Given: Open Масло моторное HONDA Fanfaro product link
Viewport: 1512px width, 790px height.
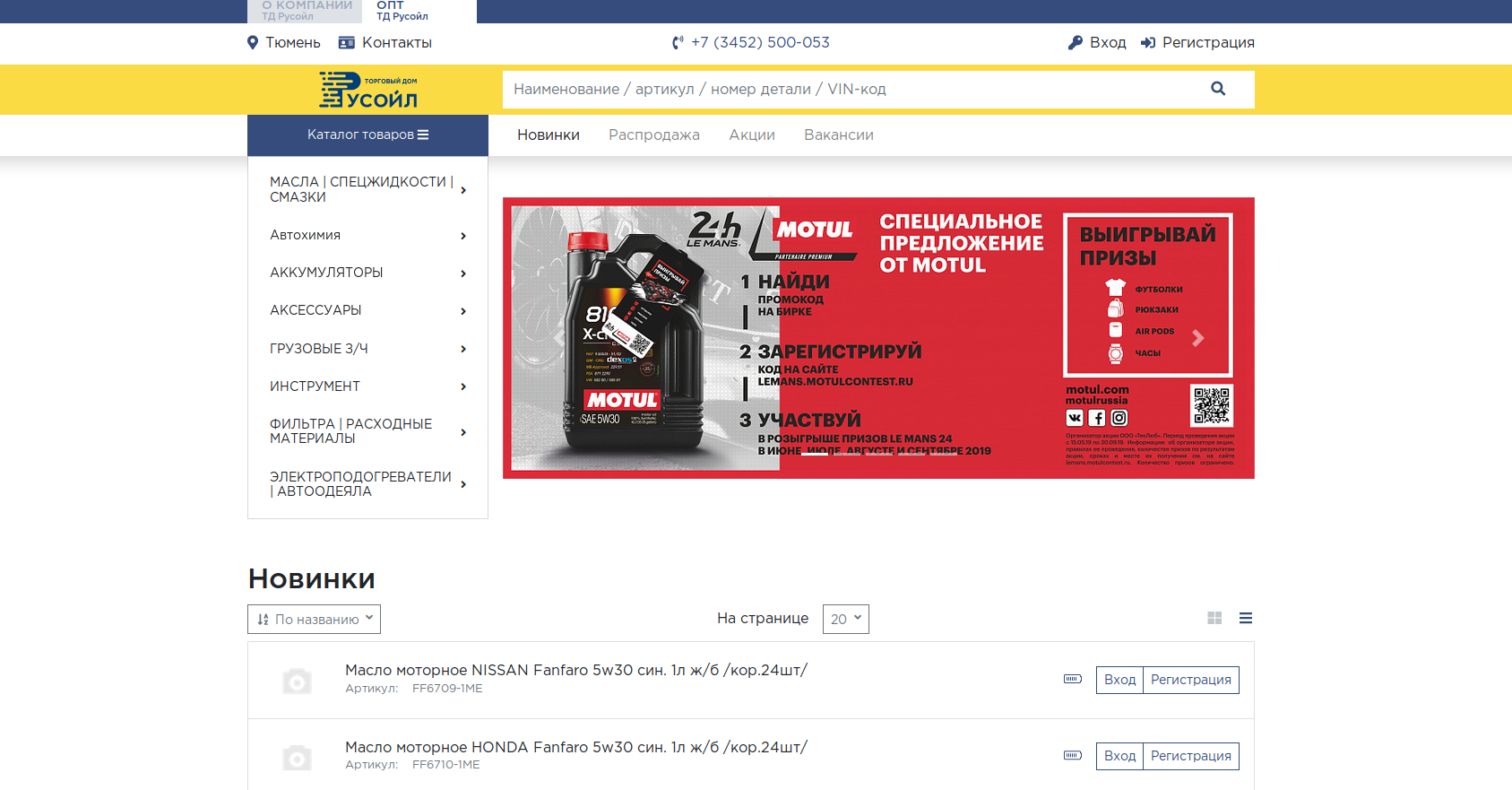Looking at the screenshot, I should tap(576, 747).
